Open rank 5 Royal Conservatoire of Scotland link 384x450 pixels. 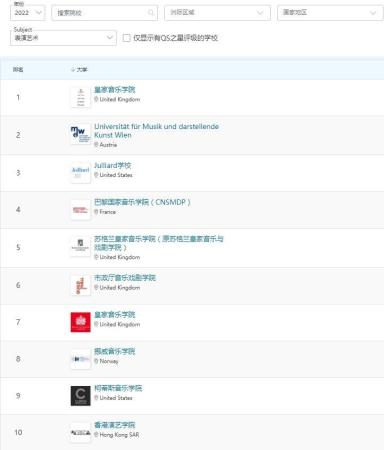pos(159,243)
